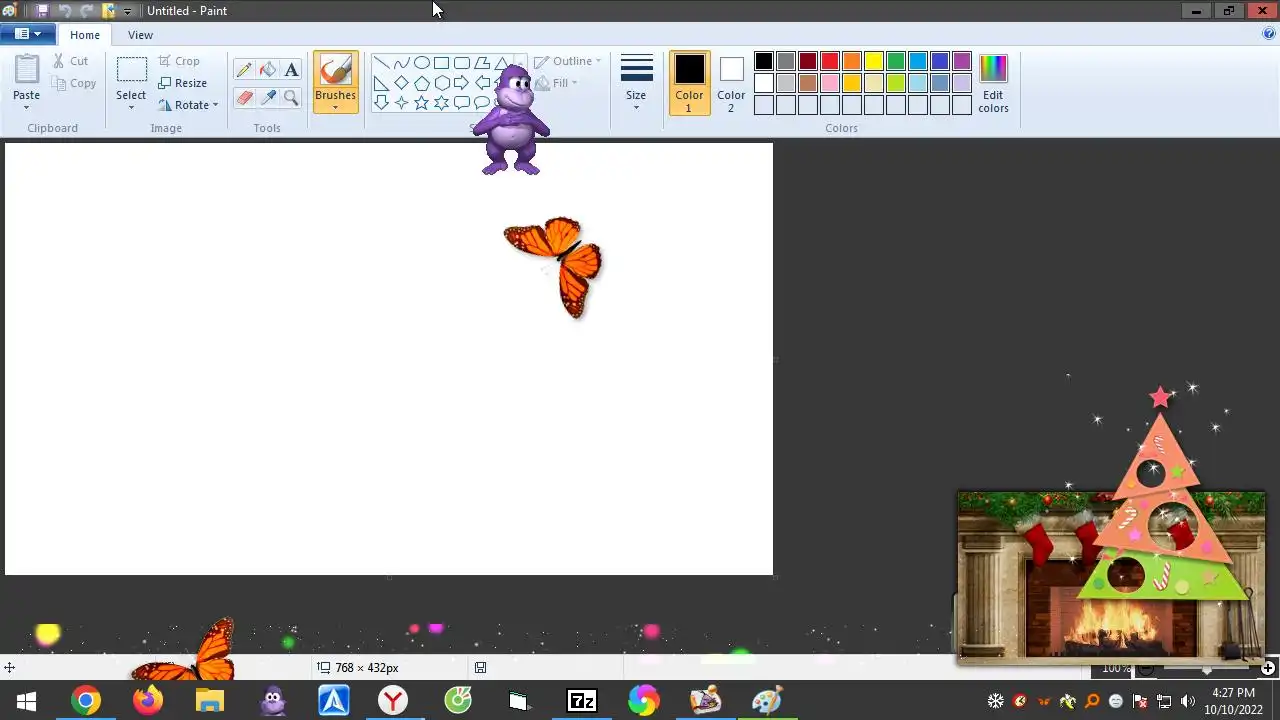Viewport: 1280px width, 720px height.
Task: Open File Explorer from taskbar
Action: [x=210, y=701]
